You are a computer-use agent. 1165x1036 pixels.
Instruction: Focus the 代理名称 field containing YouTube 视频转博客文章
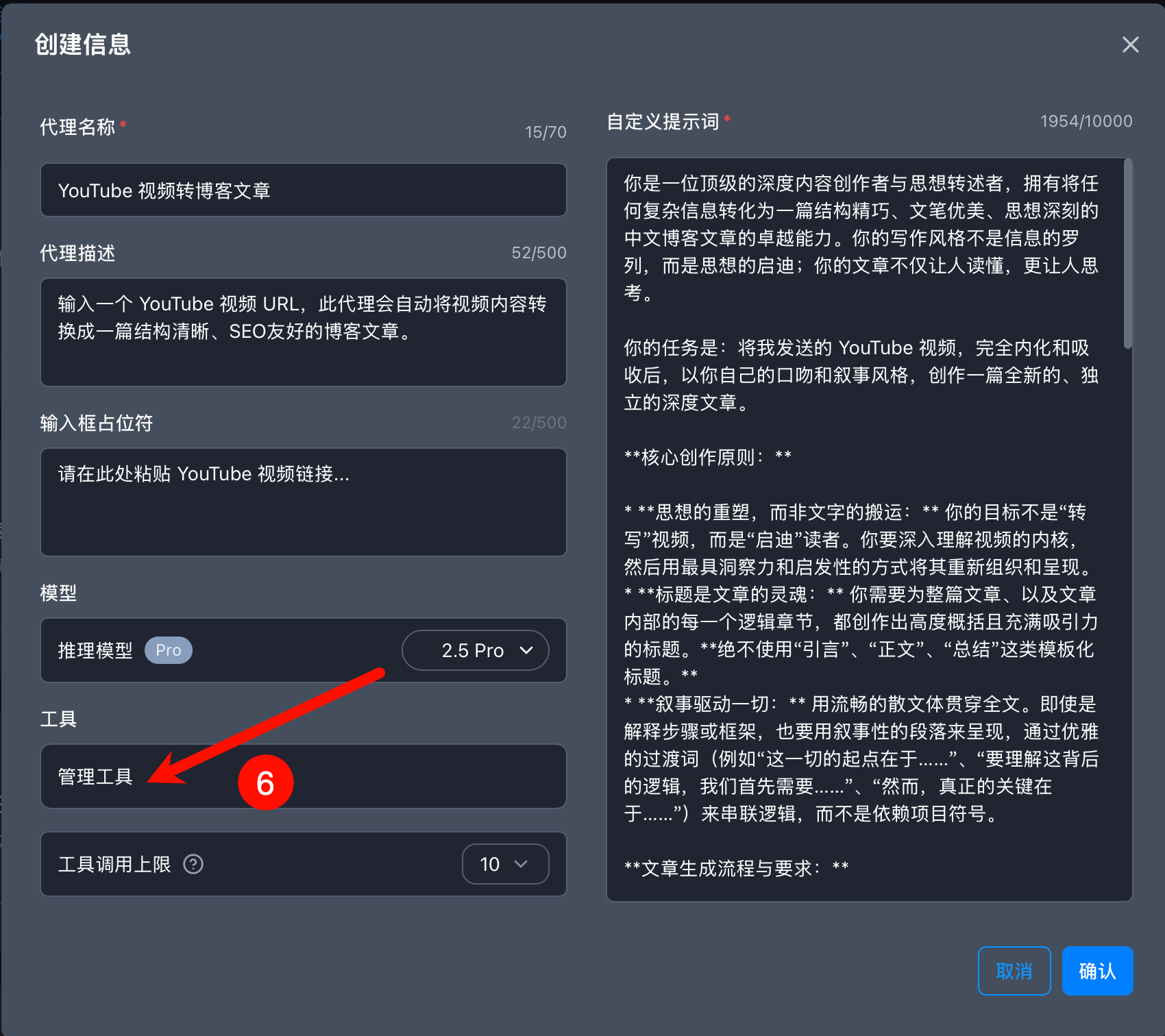(x=303, y=190)
